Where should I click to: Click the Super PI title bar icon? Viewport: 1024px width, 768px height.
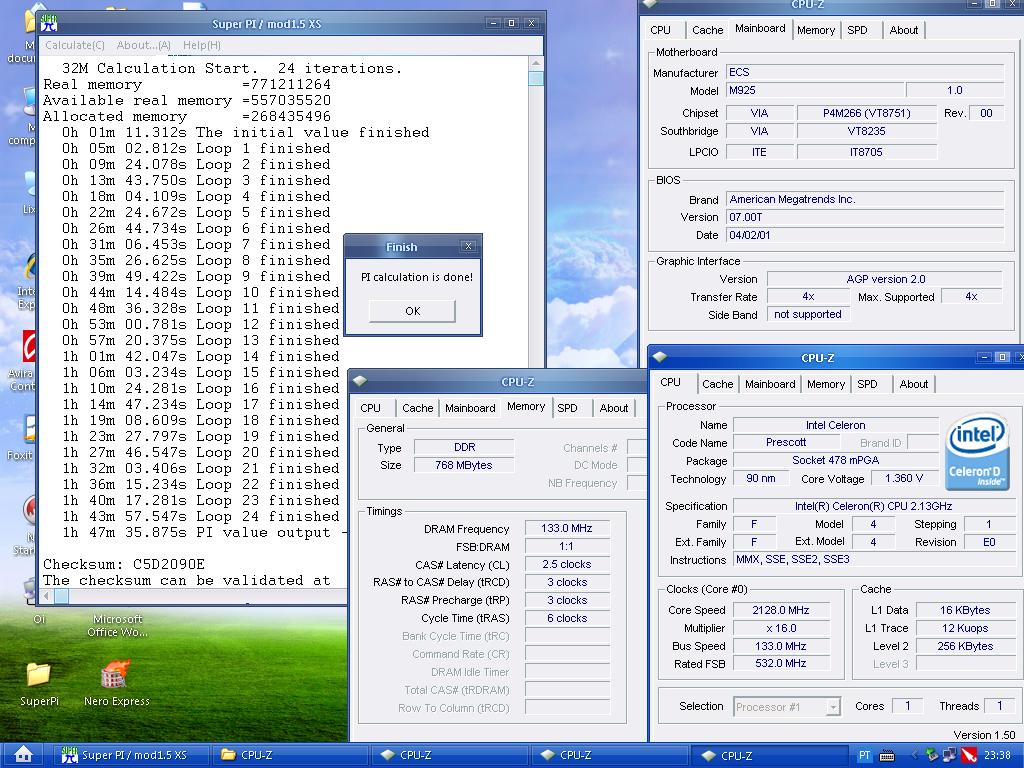49,24
